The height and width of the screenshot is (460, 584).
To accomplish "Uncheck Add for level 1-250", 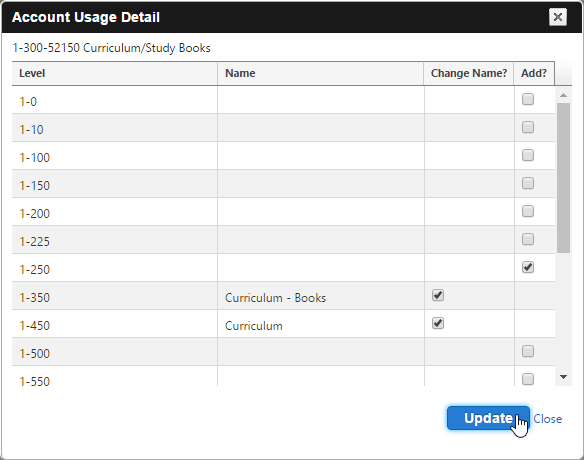I will click(528, 267).
